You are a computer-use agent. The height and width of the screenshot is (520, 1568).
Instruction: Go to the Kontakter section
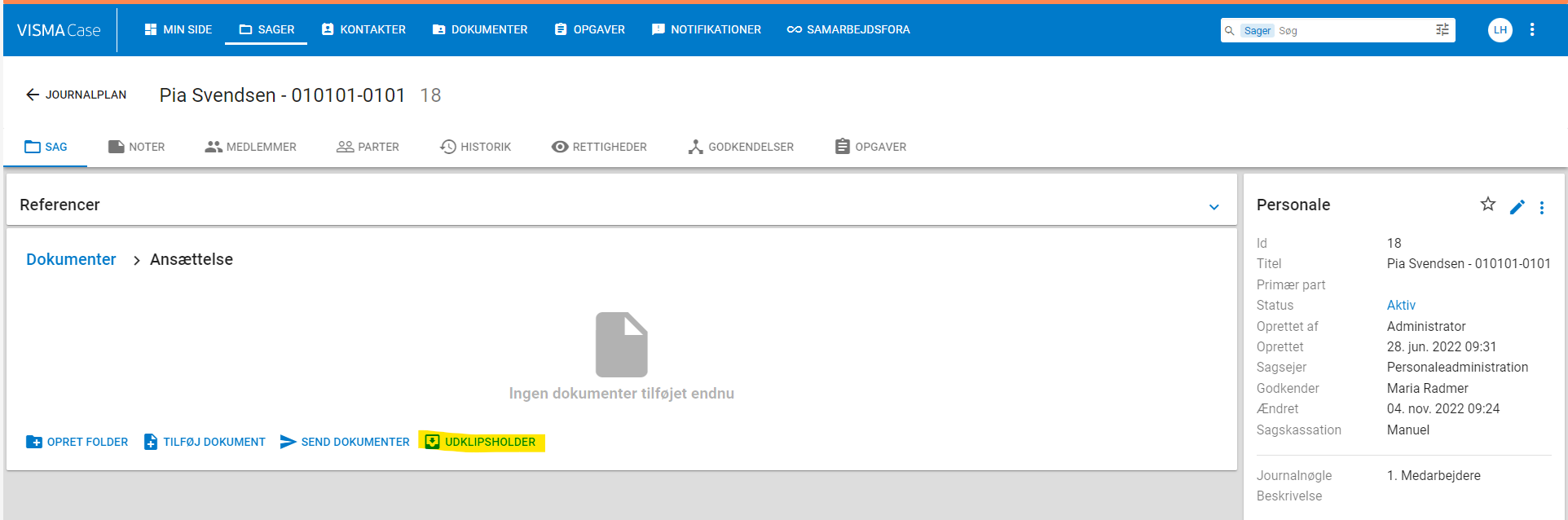pos(363,29)
